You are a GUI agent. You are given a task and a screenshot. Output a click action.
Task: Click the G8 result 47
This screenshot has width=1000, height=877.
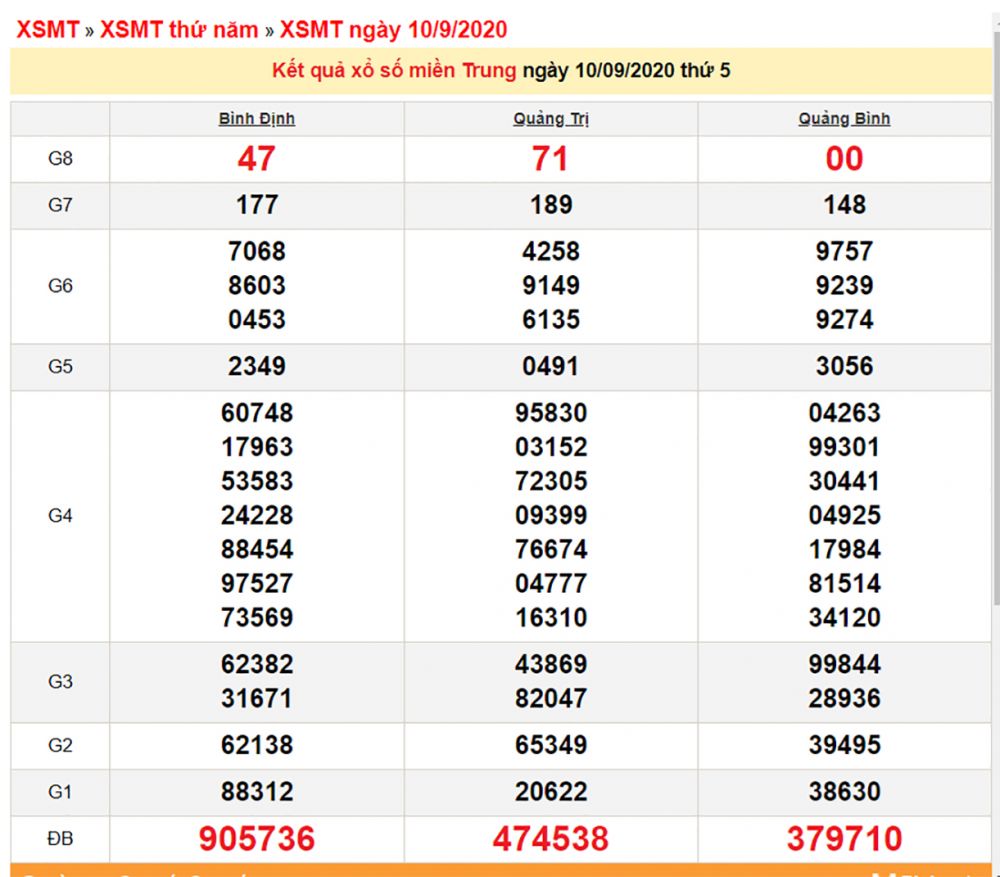257,159
